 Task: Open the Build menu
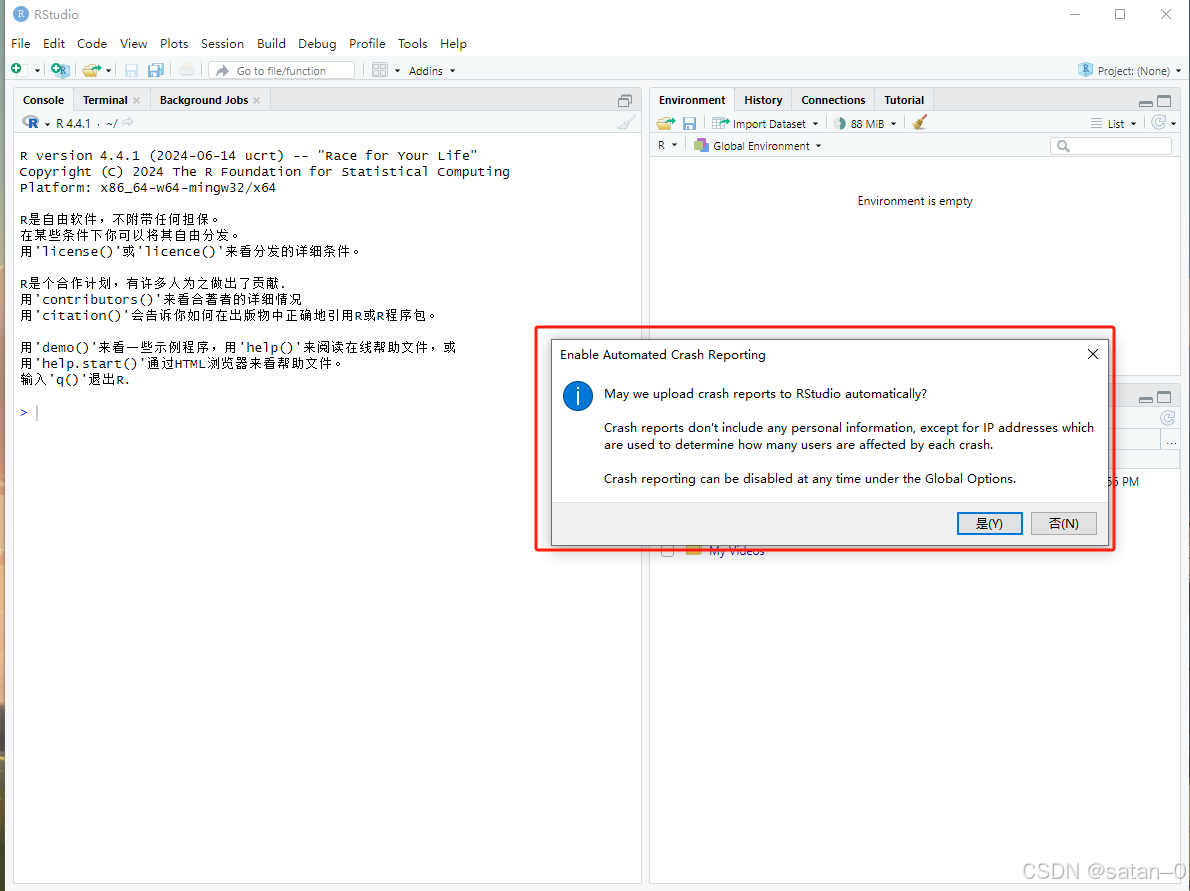point(271,43)
